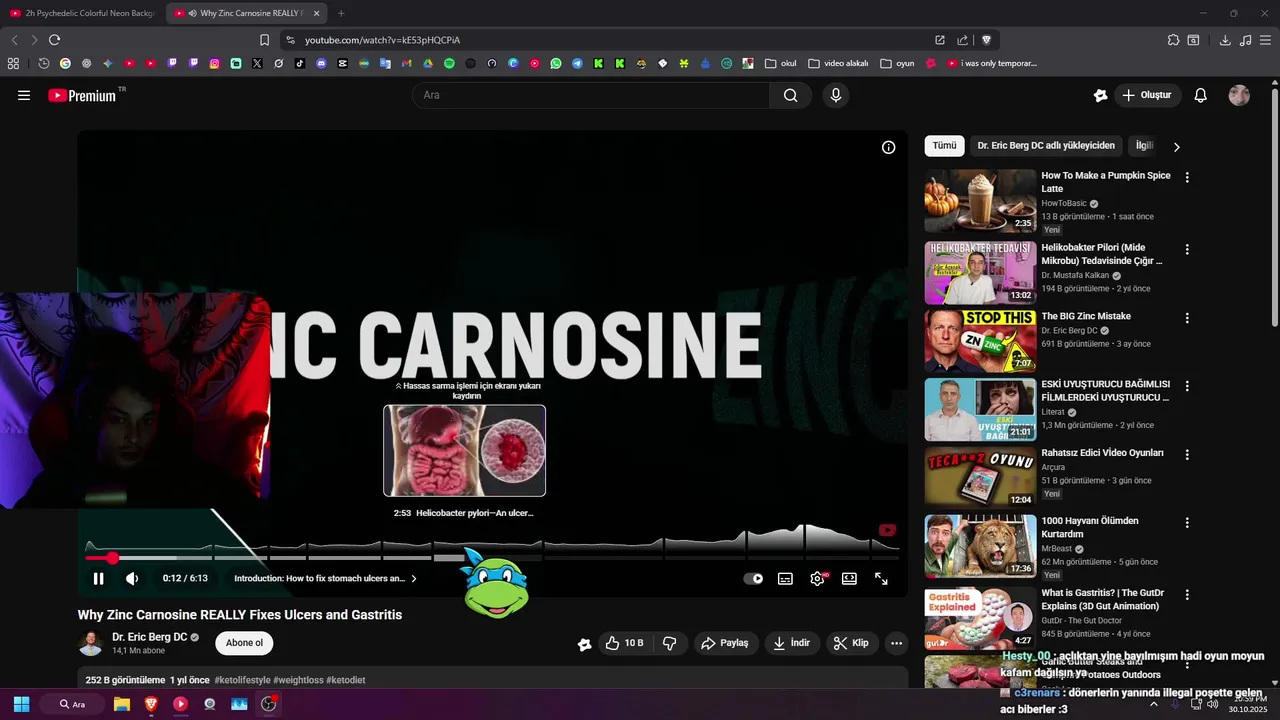Dislike the video
The height and width of the screenshot is (720, 1280).
670,643
